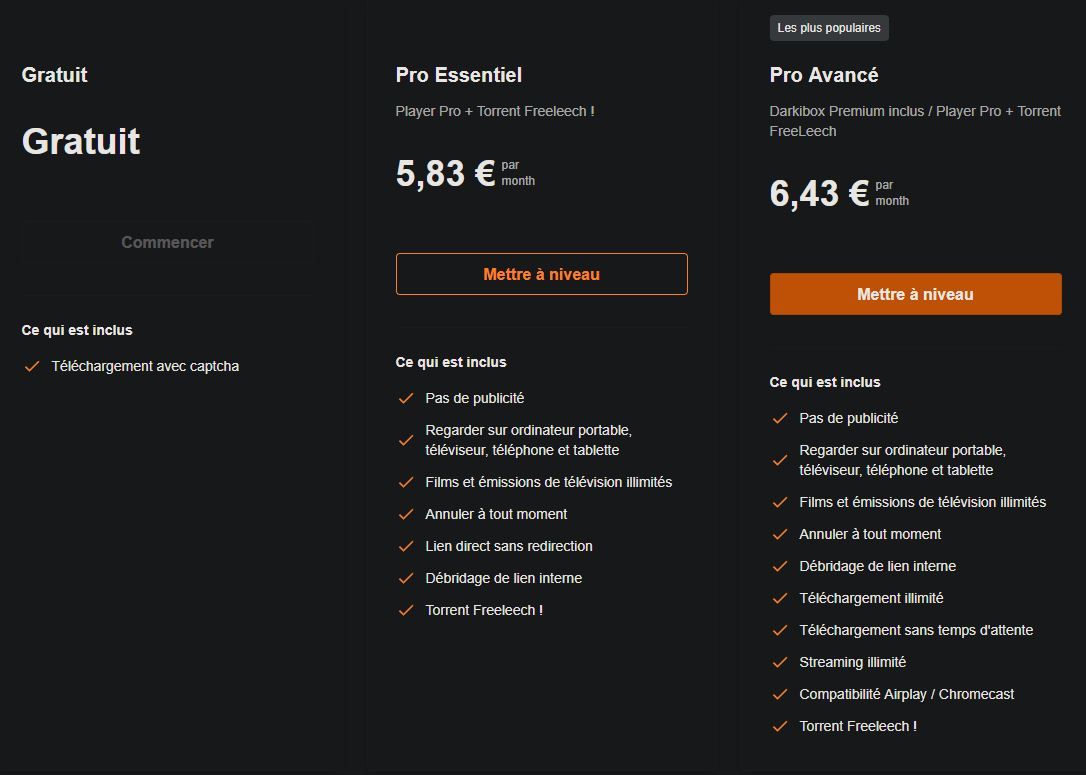Click the Pro Essentiel plan title
Image resolution: width=1086 pixels, height=775 pixels.
(459, 75)
